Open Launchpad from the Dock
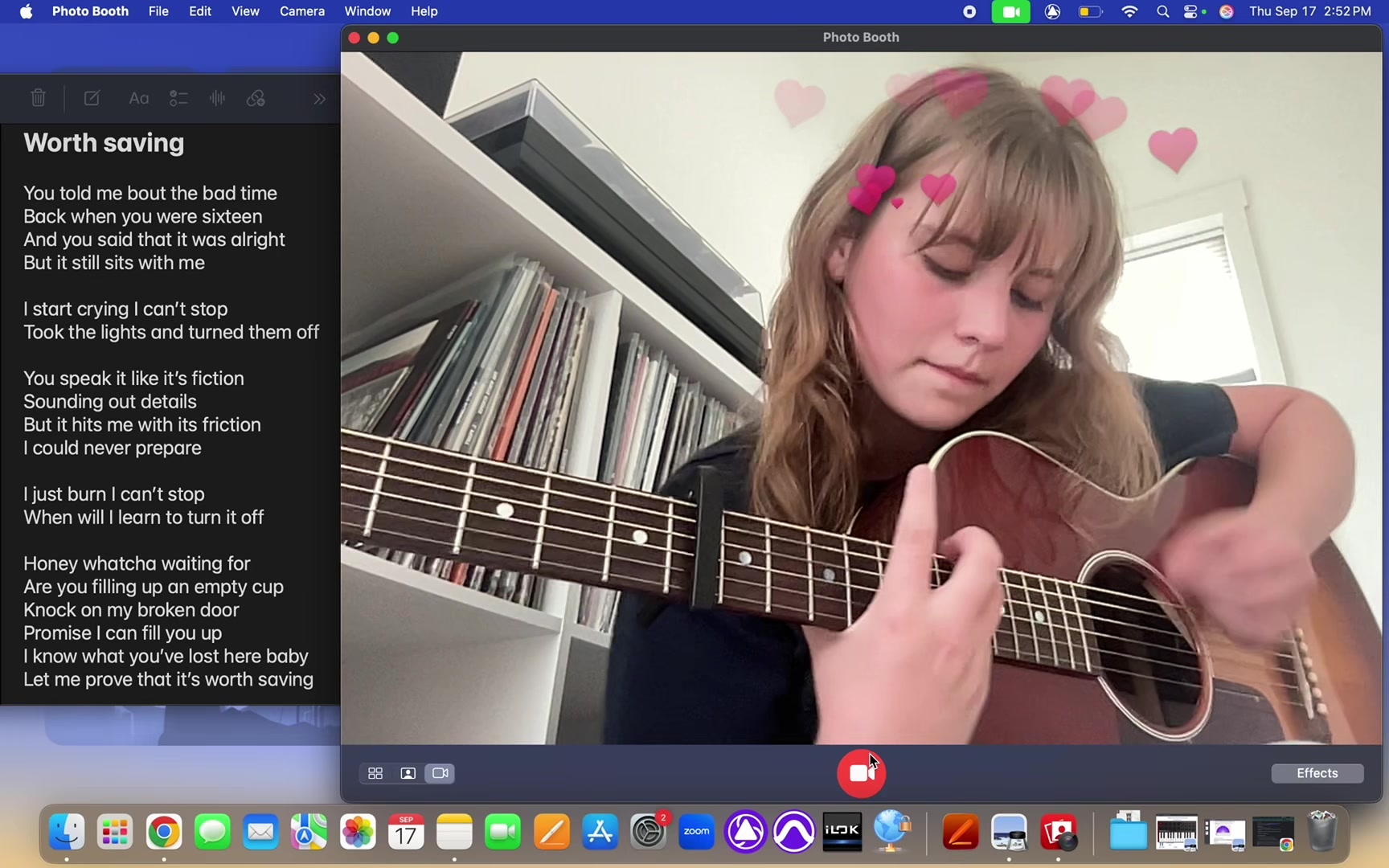Image resolution: width=1389 pixels, height=868 pixels. 115,832
